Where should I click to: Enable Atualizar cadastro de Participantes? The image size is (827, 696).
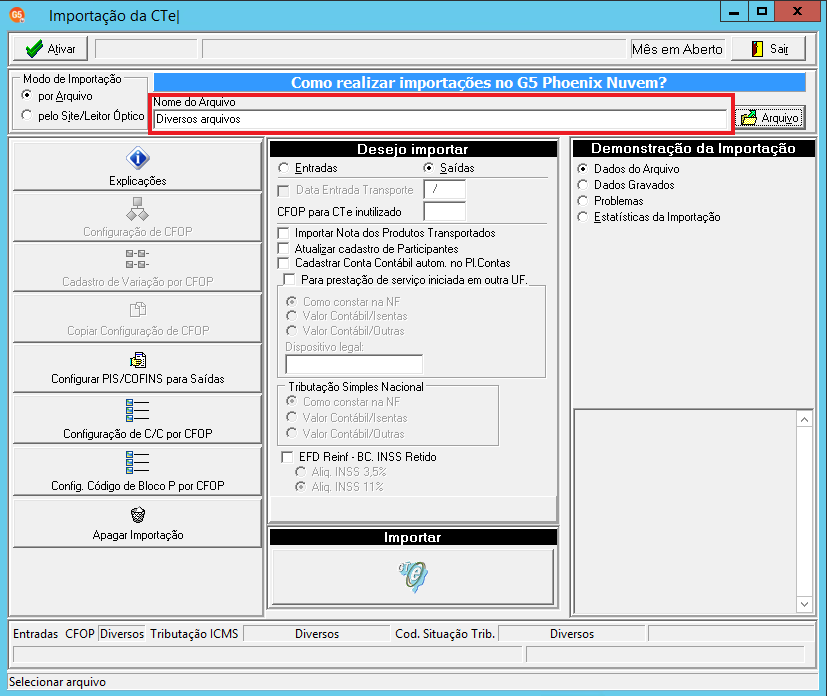coord(284,248)
